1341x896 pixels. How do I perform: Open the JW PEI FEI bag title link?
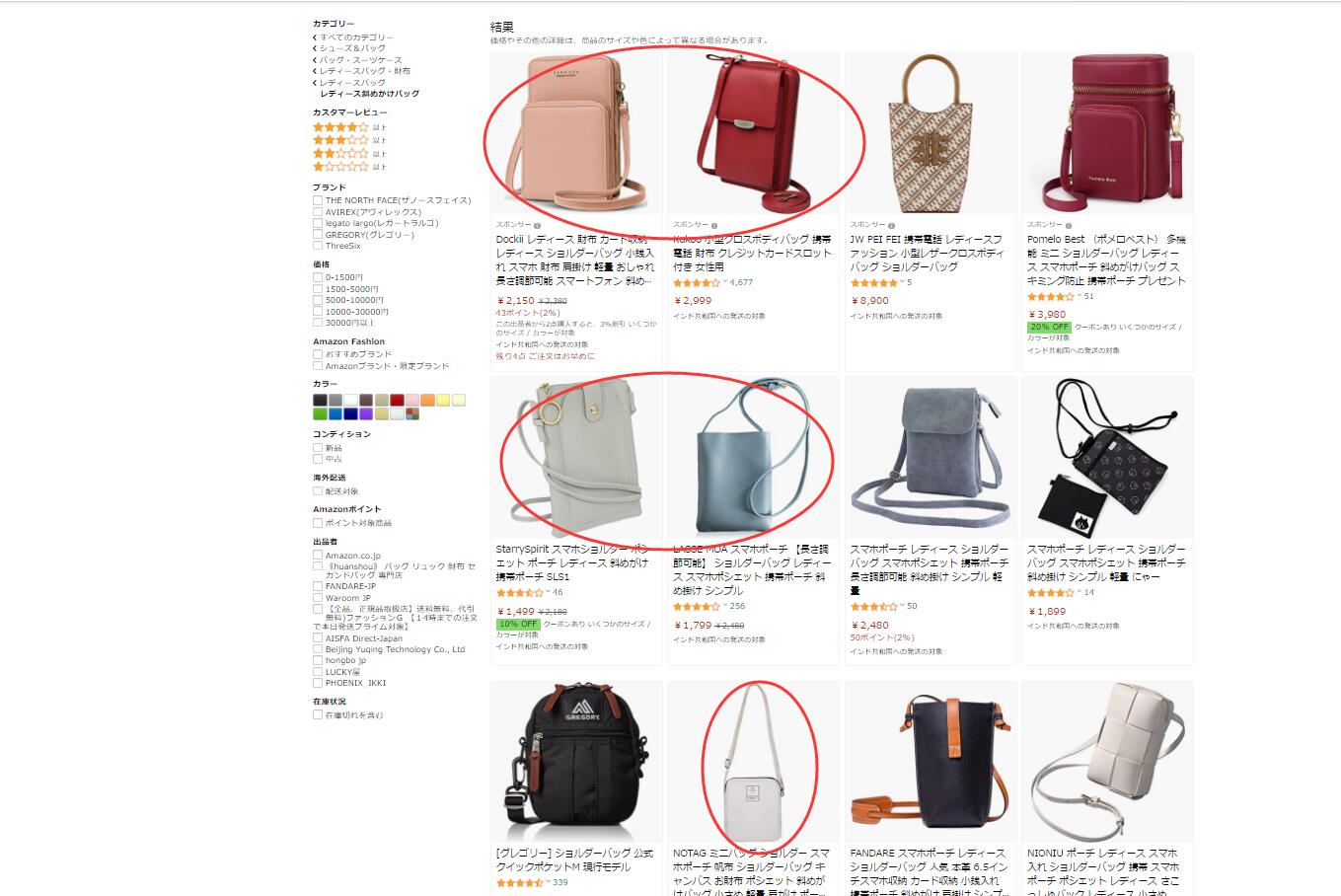point(927,254)
